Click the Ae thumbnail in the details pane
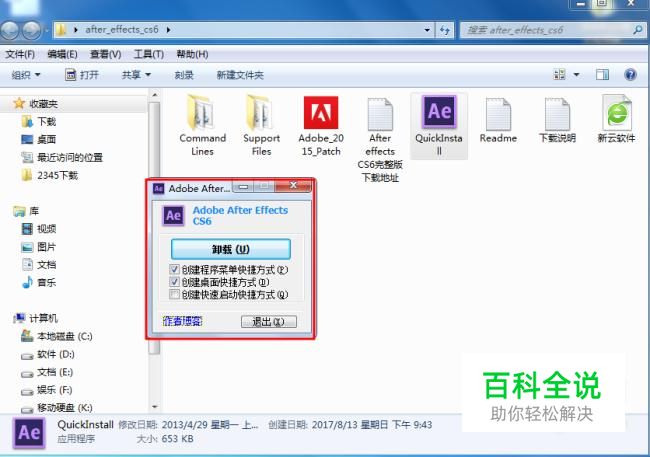650x457 pixels. coord(29,433)
